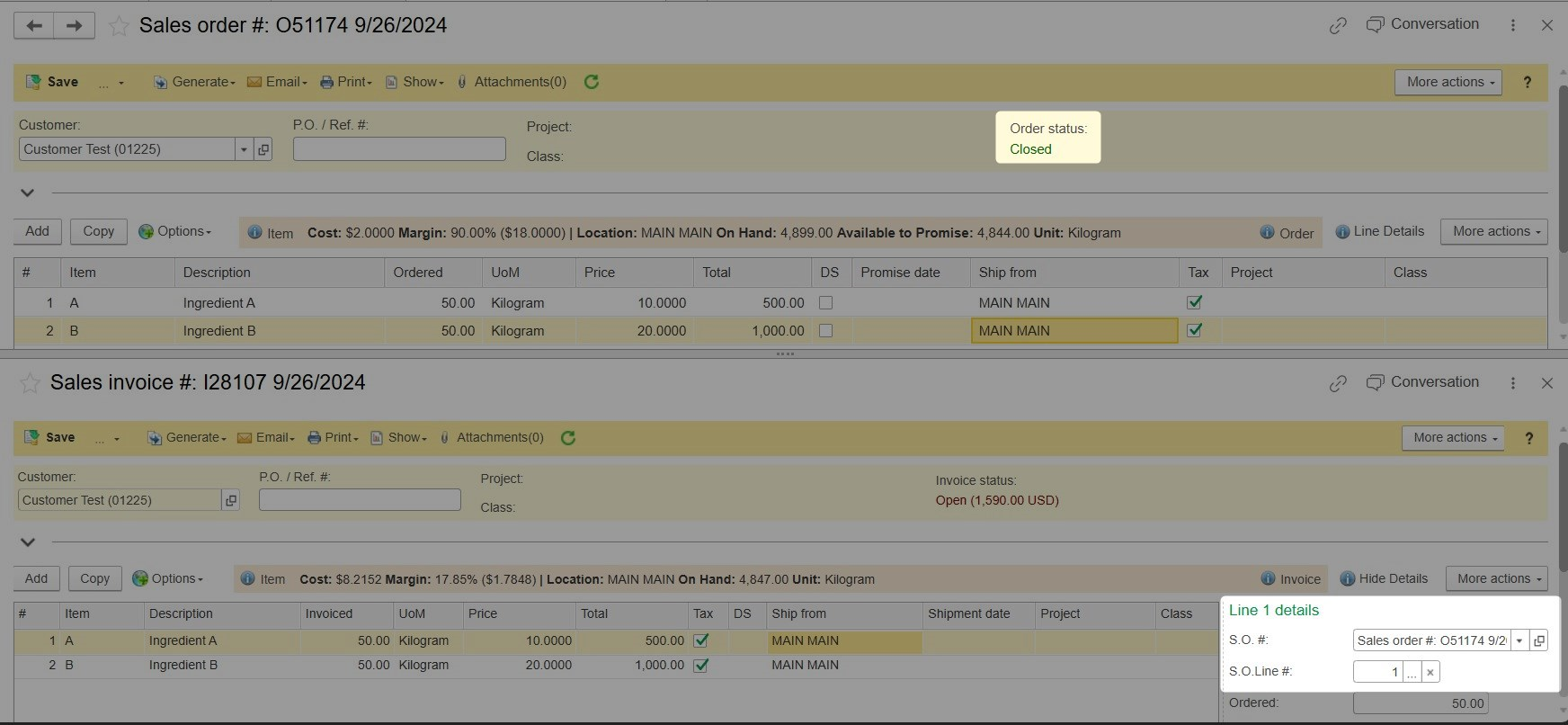Open Conversation in the Sales order pane
Image resolution: width=1568 pixels, height=725 pixels.
click(x=1422, y=24)
